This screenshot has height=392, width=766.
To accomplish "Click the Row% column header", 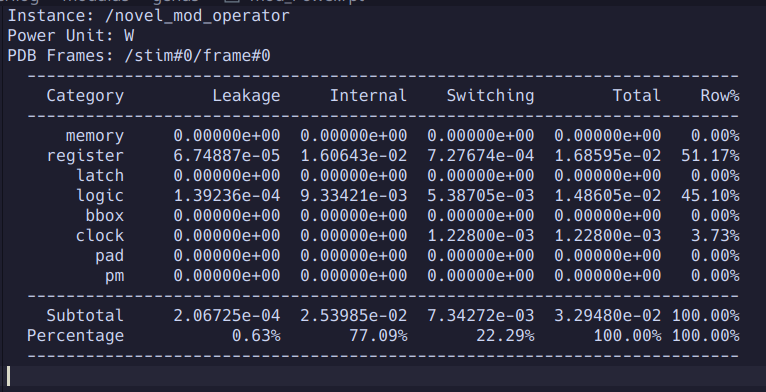I will click(x=720, y=96).
